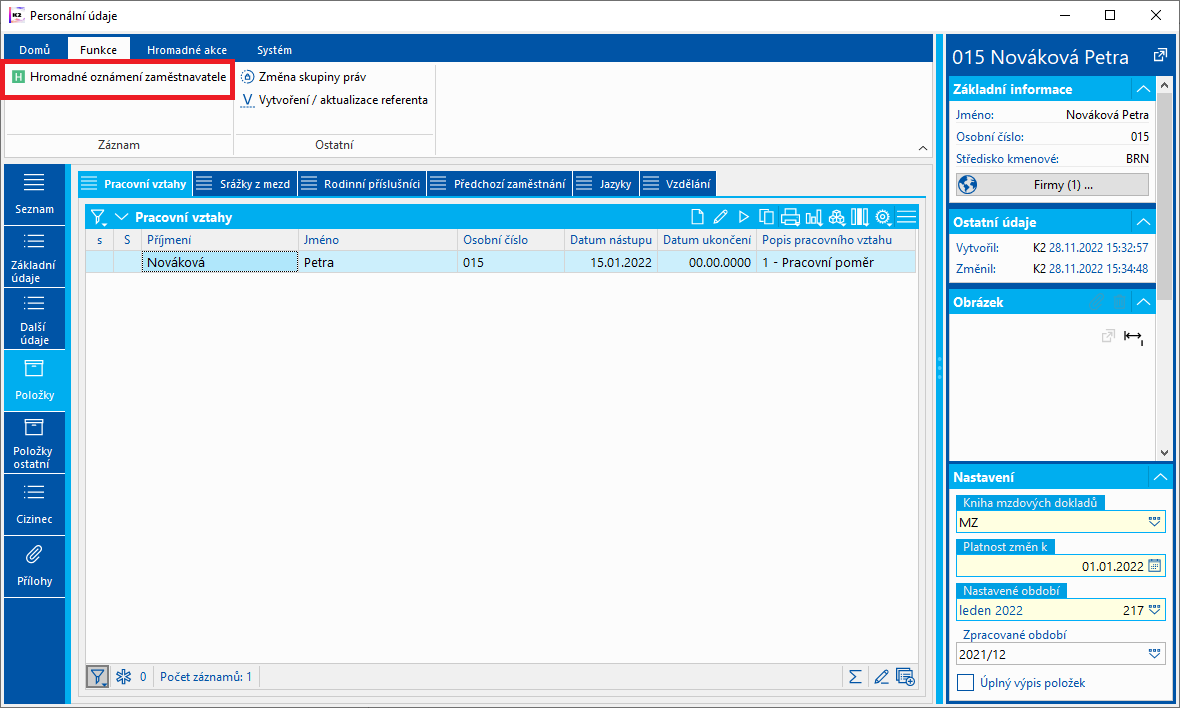Image resolution: width=1180 pixels, height=708 pixels.
Task: Open Předchozí zaměstnání tab
Action: (500, 184)
